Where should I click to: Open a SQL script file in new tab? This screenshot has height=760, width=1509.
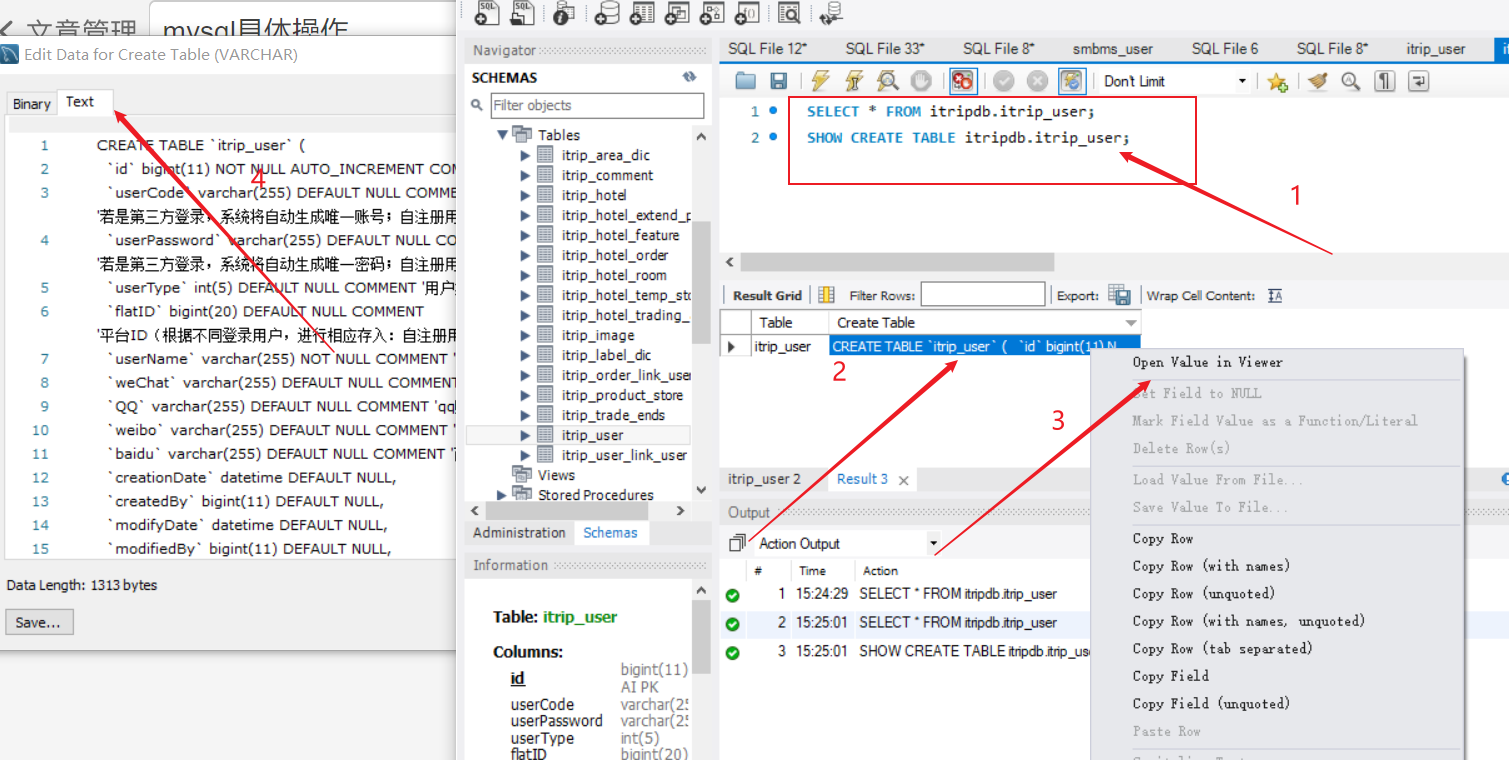click(x=524, y=14)
